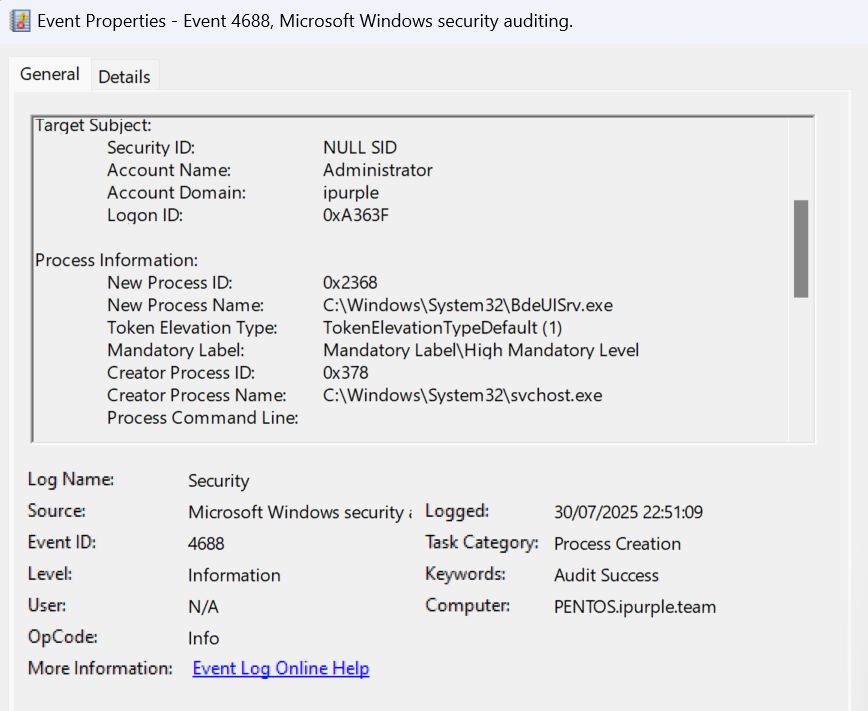Click the Logged timestamp 30/07/2025 22:51:09
868x711 pixels.
click(x=628, y=512)
